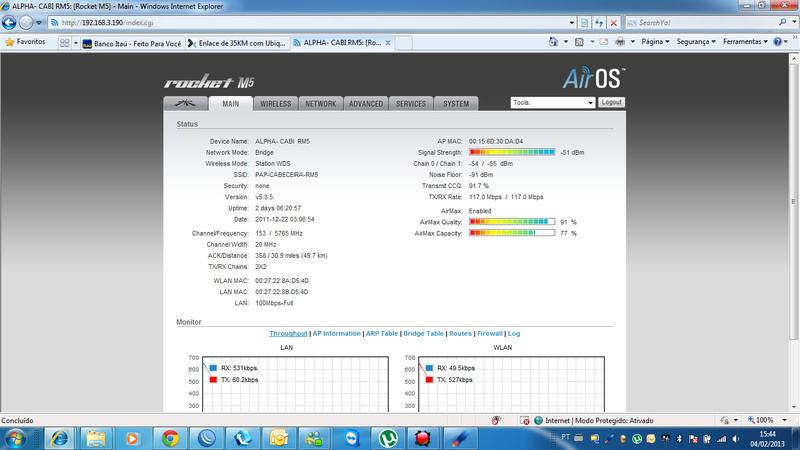
Task: Open the media player taskbar icon
Action: (x=132, y=439)
